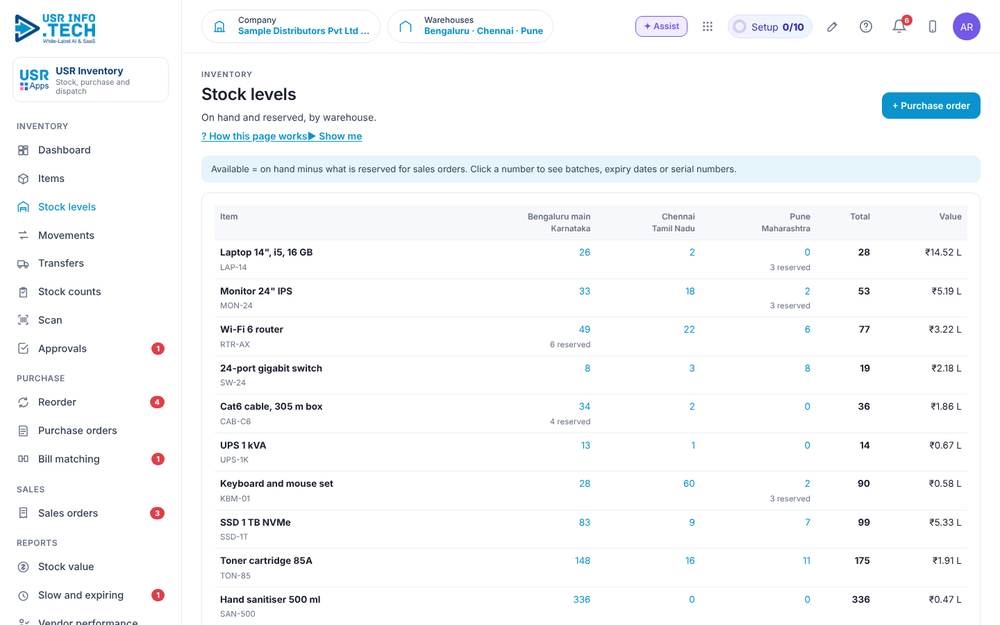Open Purchase orders menu item
1000x625 pixels.
click(77, 430)
